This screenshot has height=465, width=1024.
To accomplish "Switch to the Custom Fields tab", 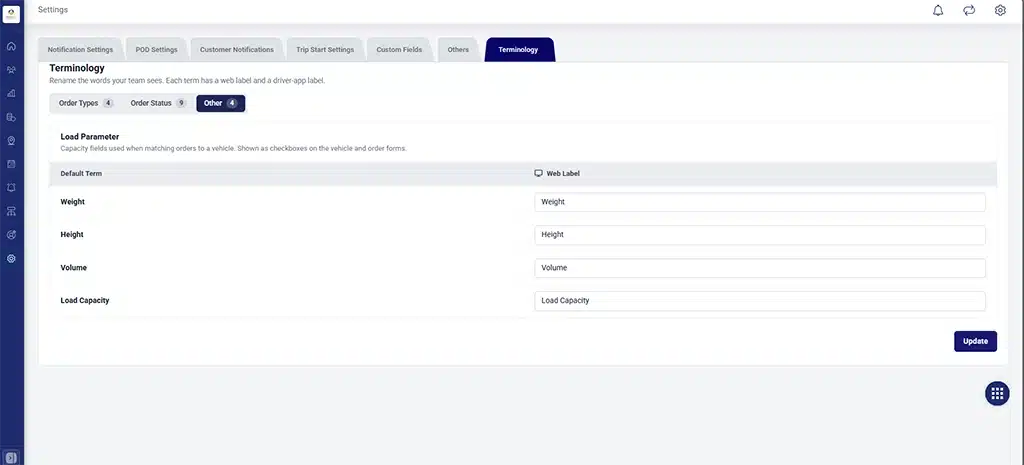I will (399, 50).
